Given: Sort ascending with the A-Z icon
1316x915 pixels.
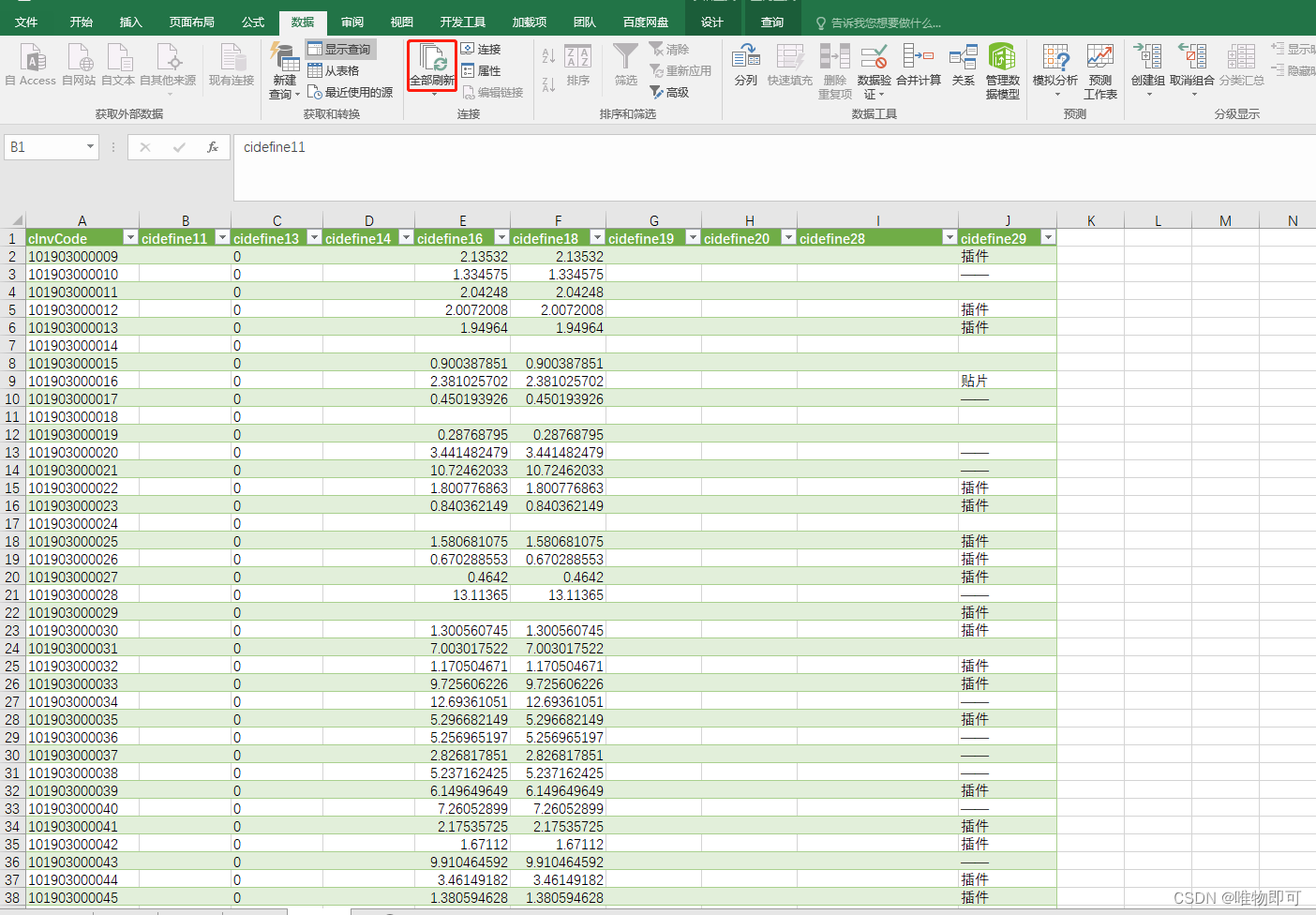Looking at the screenshot, I should tap(548, 56).
